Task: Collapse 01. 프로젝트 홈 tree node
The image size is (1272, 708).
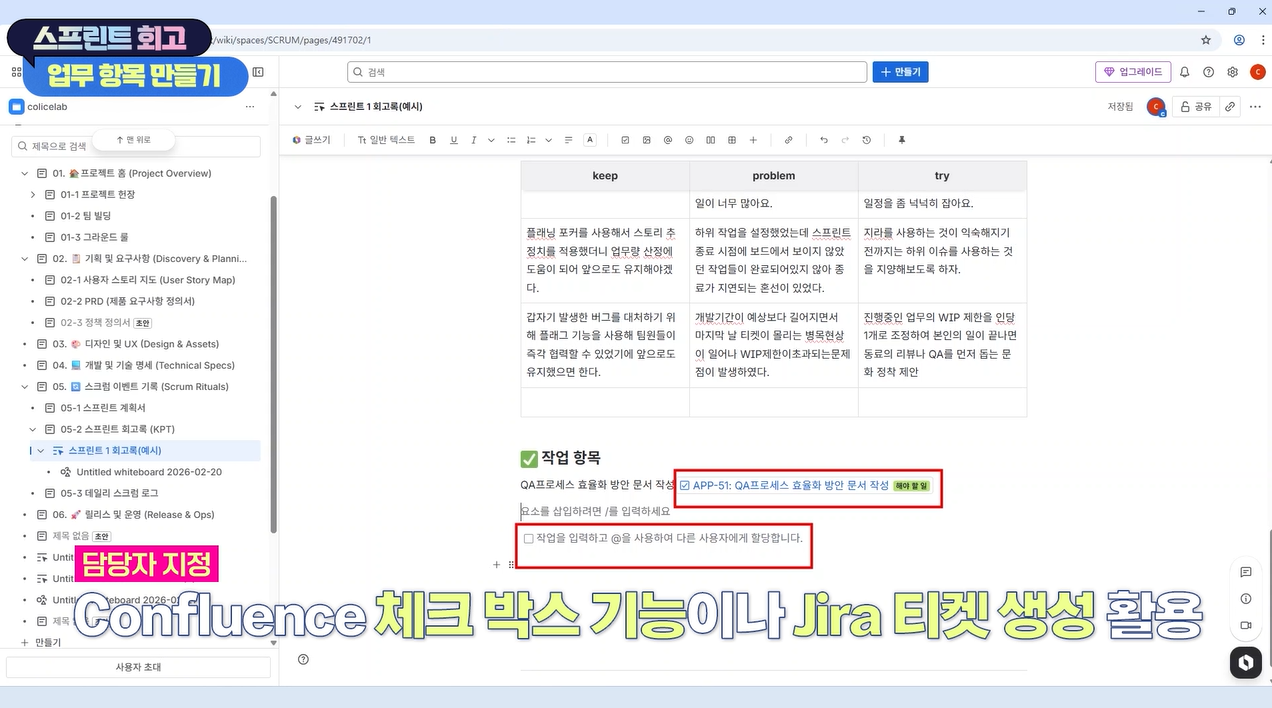Action: [x=26, y=173]
